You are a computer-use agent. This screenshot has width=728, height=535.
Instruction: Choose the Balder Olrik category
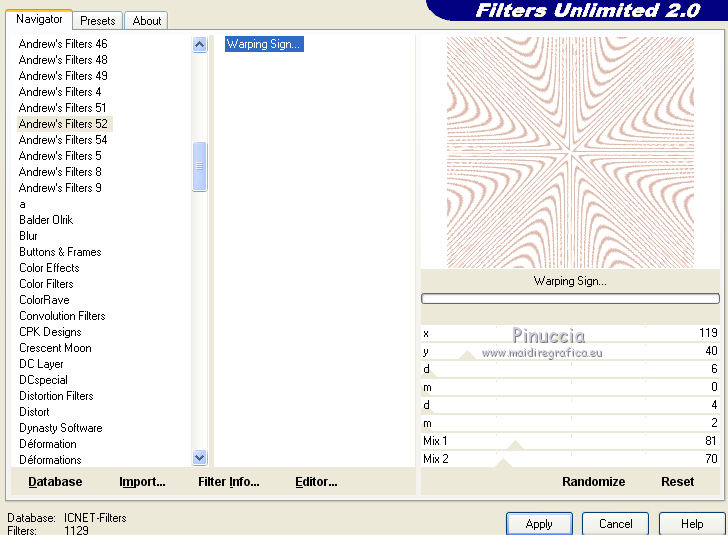click(x=46, y=220)
